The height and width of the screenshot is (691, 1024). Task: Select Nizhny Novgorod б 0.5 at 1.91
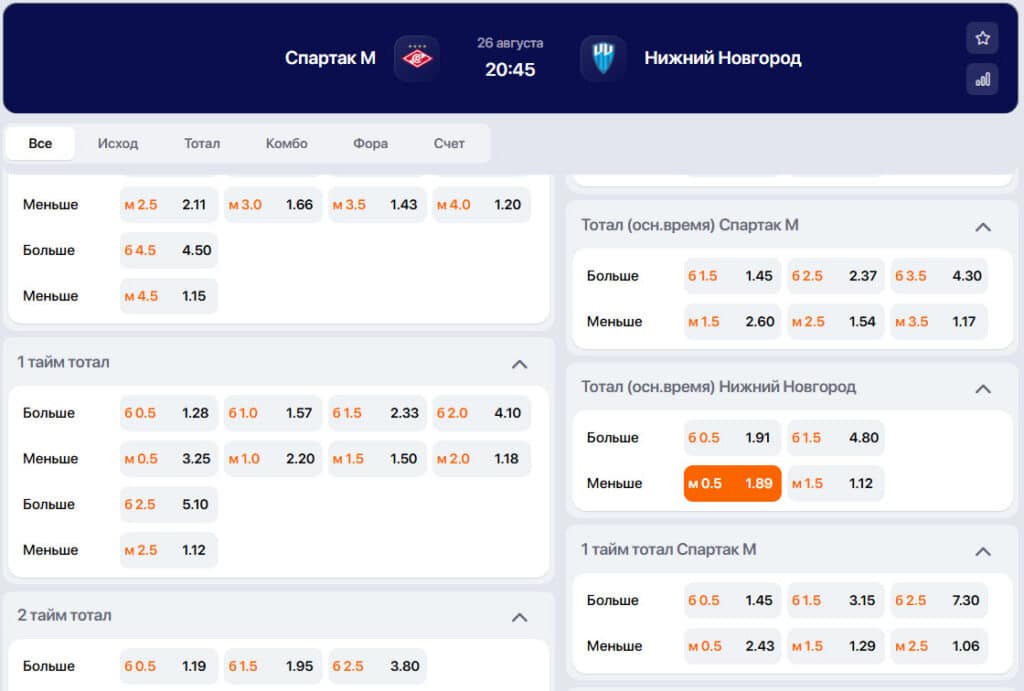pyautogui.click(x=732, y=438)
